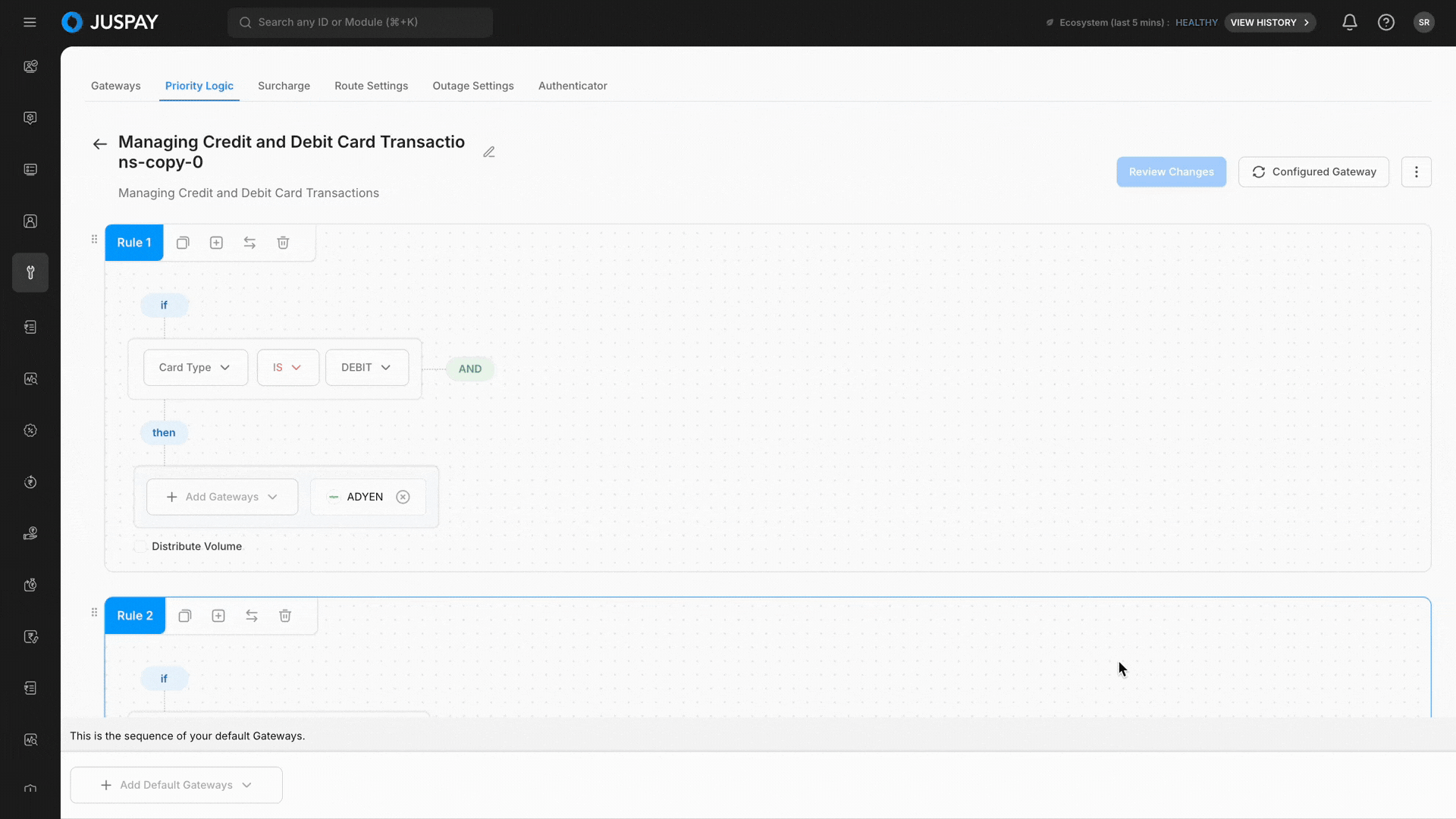Viewport: 1456px width, 819px height.
Task: Edit rule name with pencil icon
Action: (489, 152)
